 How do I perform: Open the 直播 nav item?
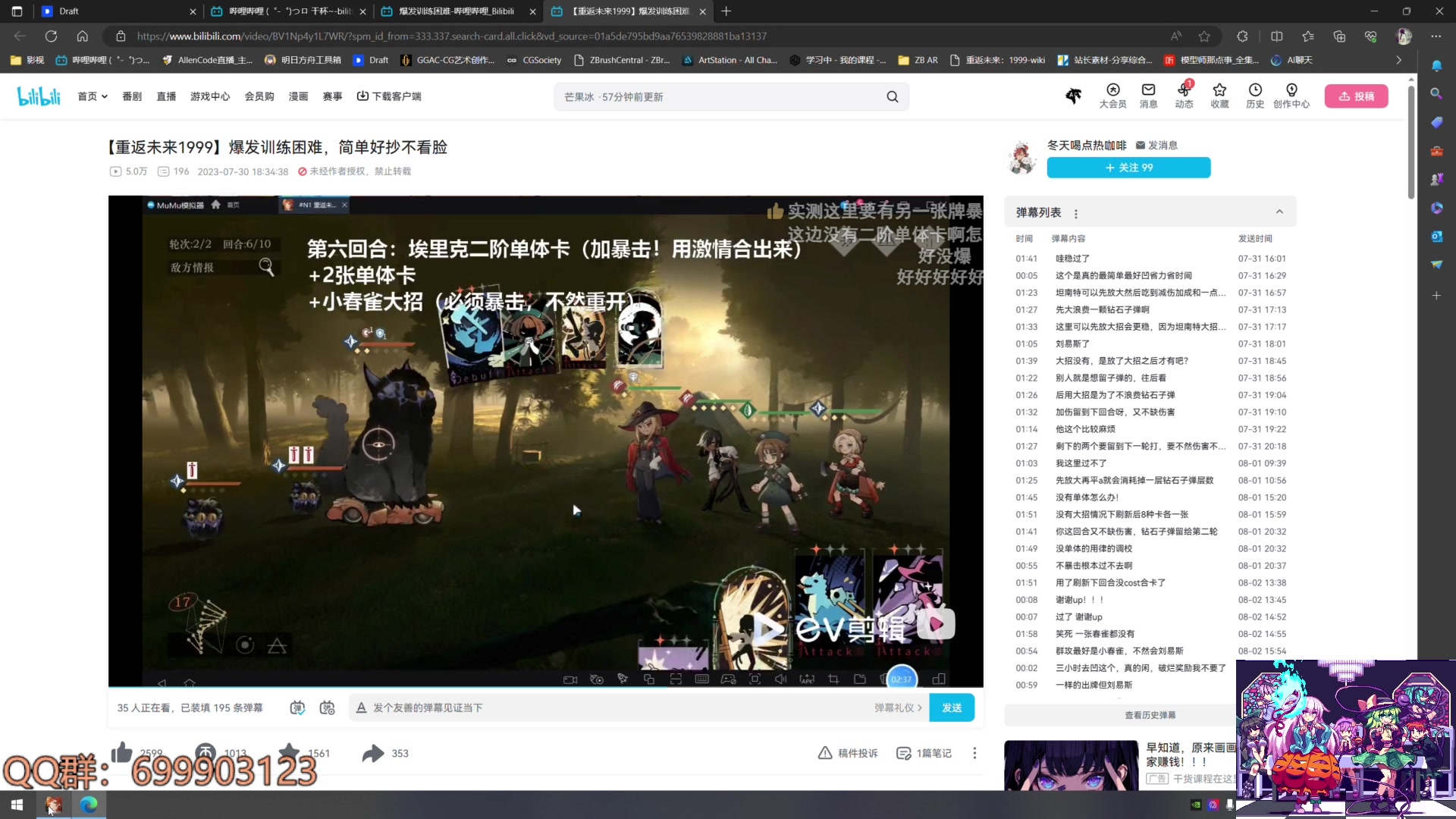tap(166, 96)
